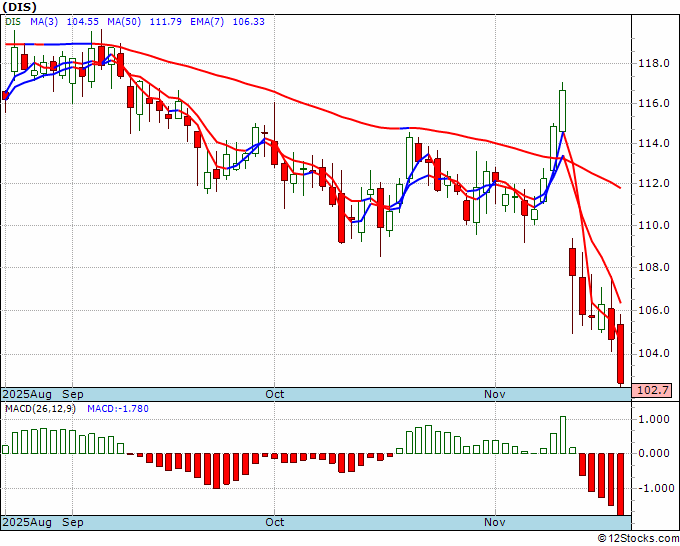The height and width of the screenshot is (546, 680).
Task: Click the Oct label on price chart axis
Action: (275, 394)
